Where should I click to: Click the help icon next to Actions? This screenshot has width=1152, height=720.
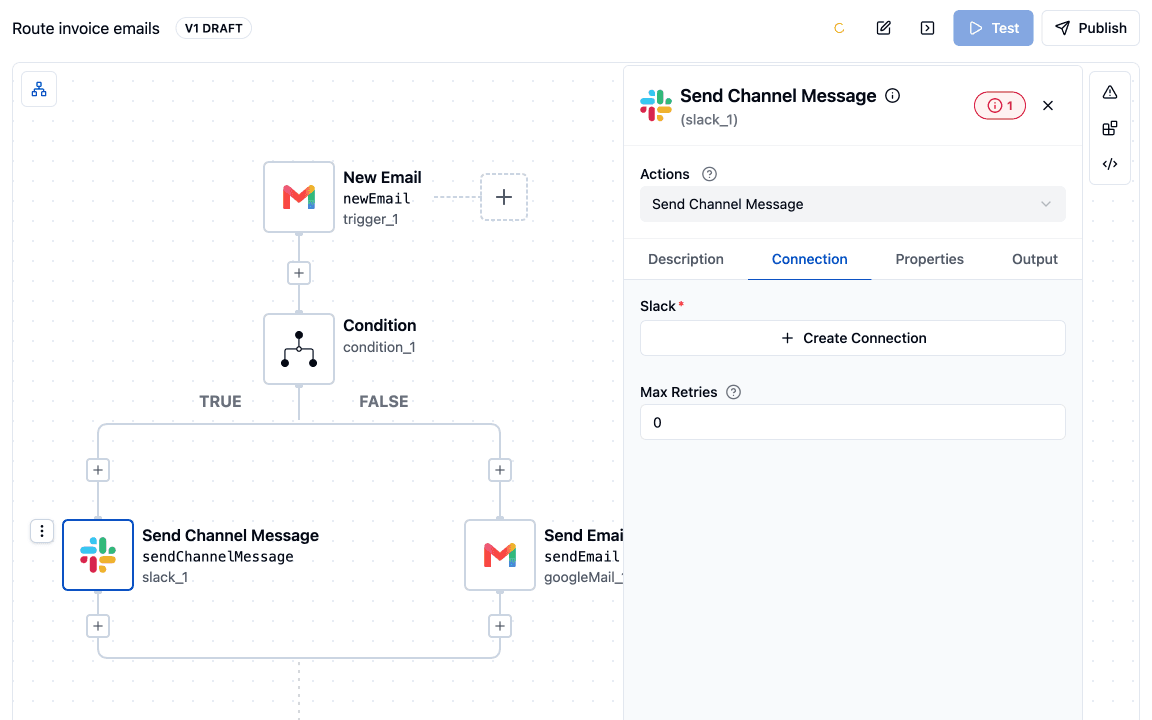(x=709, y=174)
